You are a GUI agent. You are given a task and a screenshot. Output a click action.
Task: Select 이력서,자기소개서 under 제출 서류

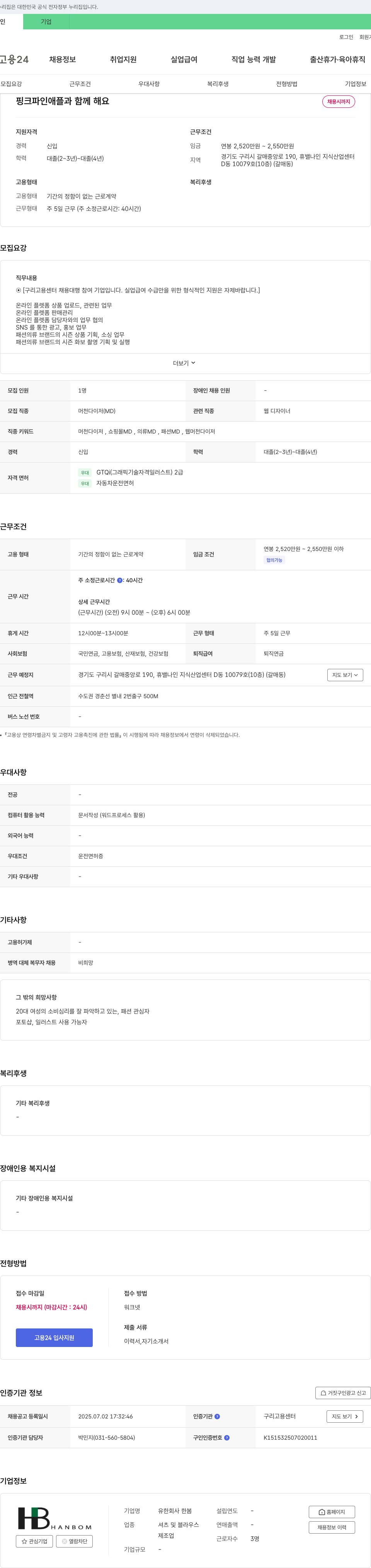click(x=146, y=1341)
